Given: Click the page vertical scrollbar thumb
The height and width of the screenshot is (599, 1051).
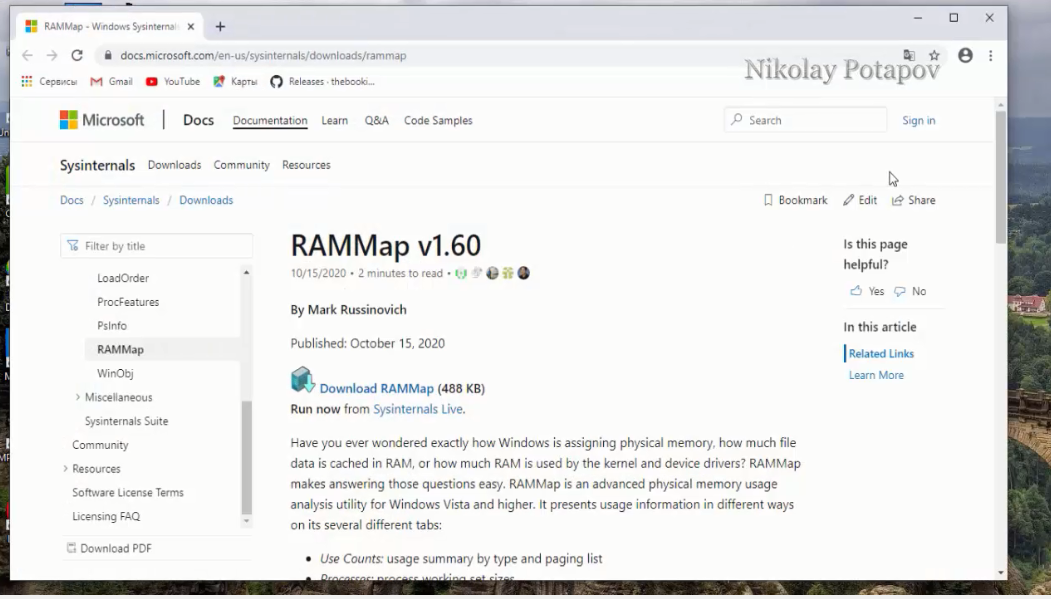Looking at the screenshot, I should click(1001, 178).
